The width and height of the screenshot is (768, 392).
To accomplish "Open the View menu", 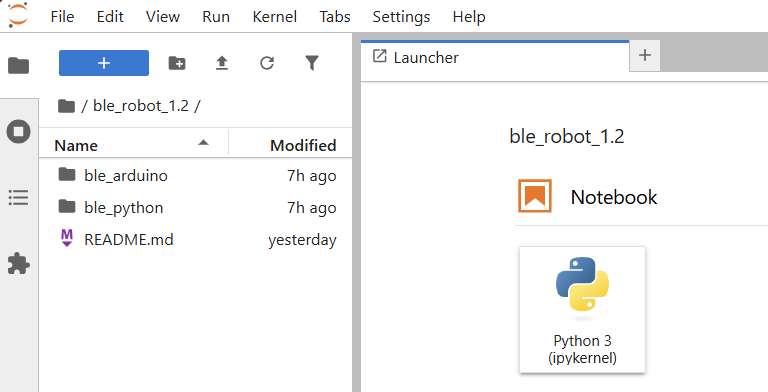I will (x=163, y=17).
